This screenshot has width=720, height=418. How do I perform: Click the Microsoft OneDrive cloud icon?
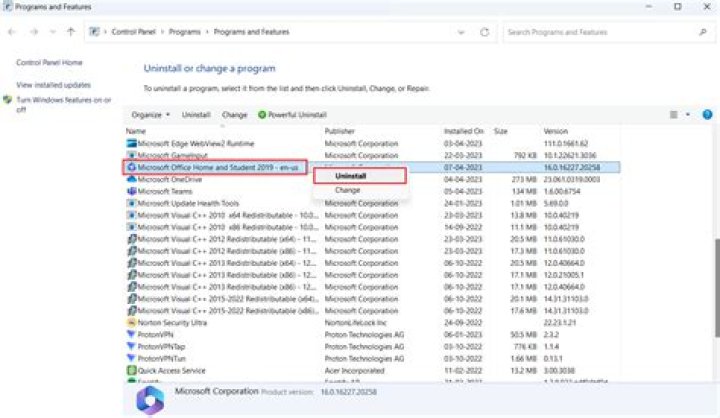point(131,179)
